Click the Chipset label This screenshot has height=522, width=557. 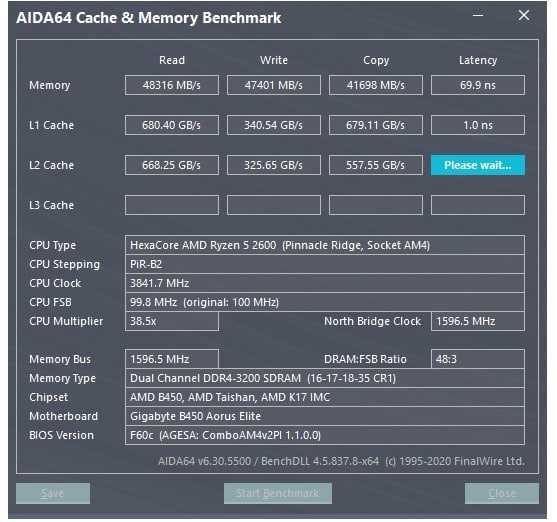pyautogui.click(x=49, y=397)
